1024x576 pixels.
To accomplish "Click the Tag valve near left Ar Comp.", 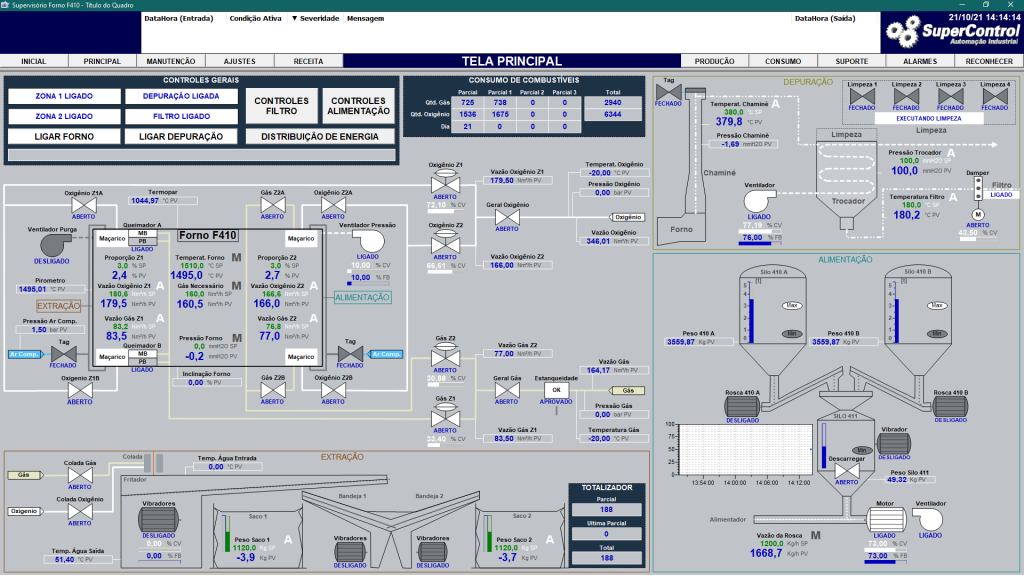I will [63, 354].
